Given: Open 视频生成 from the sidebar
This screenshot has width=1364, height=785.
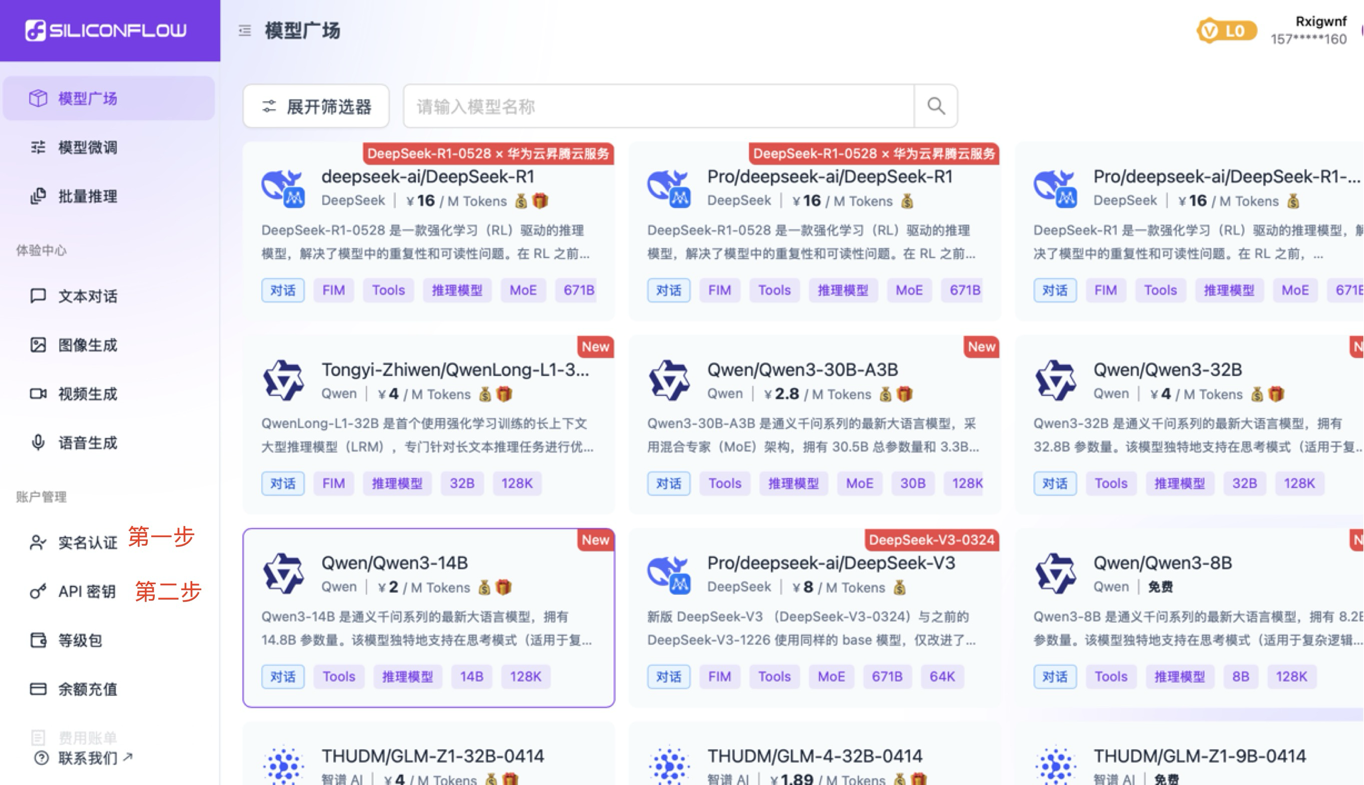Looking at the screenshot, I should 90,393.
